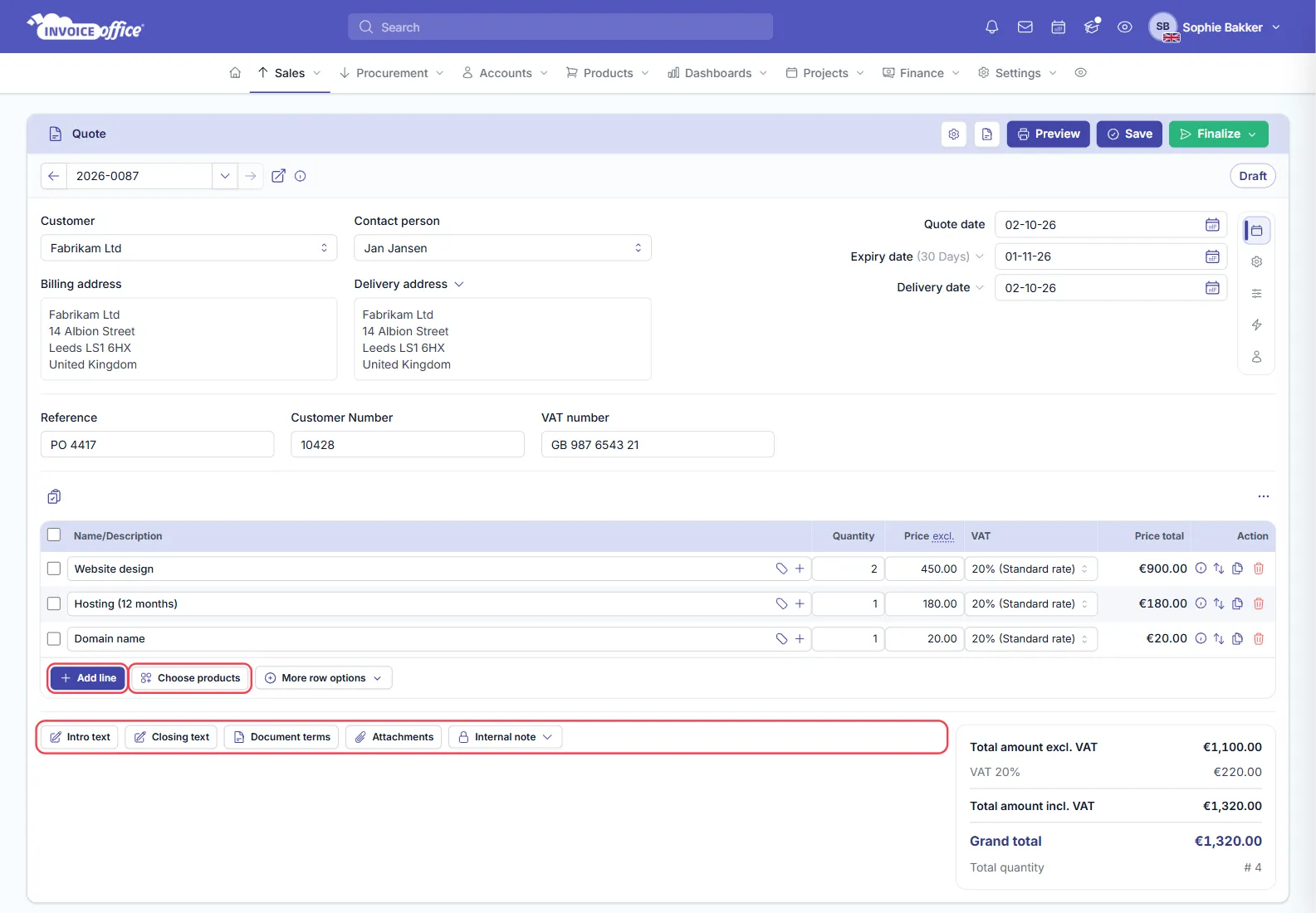The height and width of the screenshot is (913, 1316).
Task: Open the Products menu
Action: pyautogui.click(x=608, y=73)
